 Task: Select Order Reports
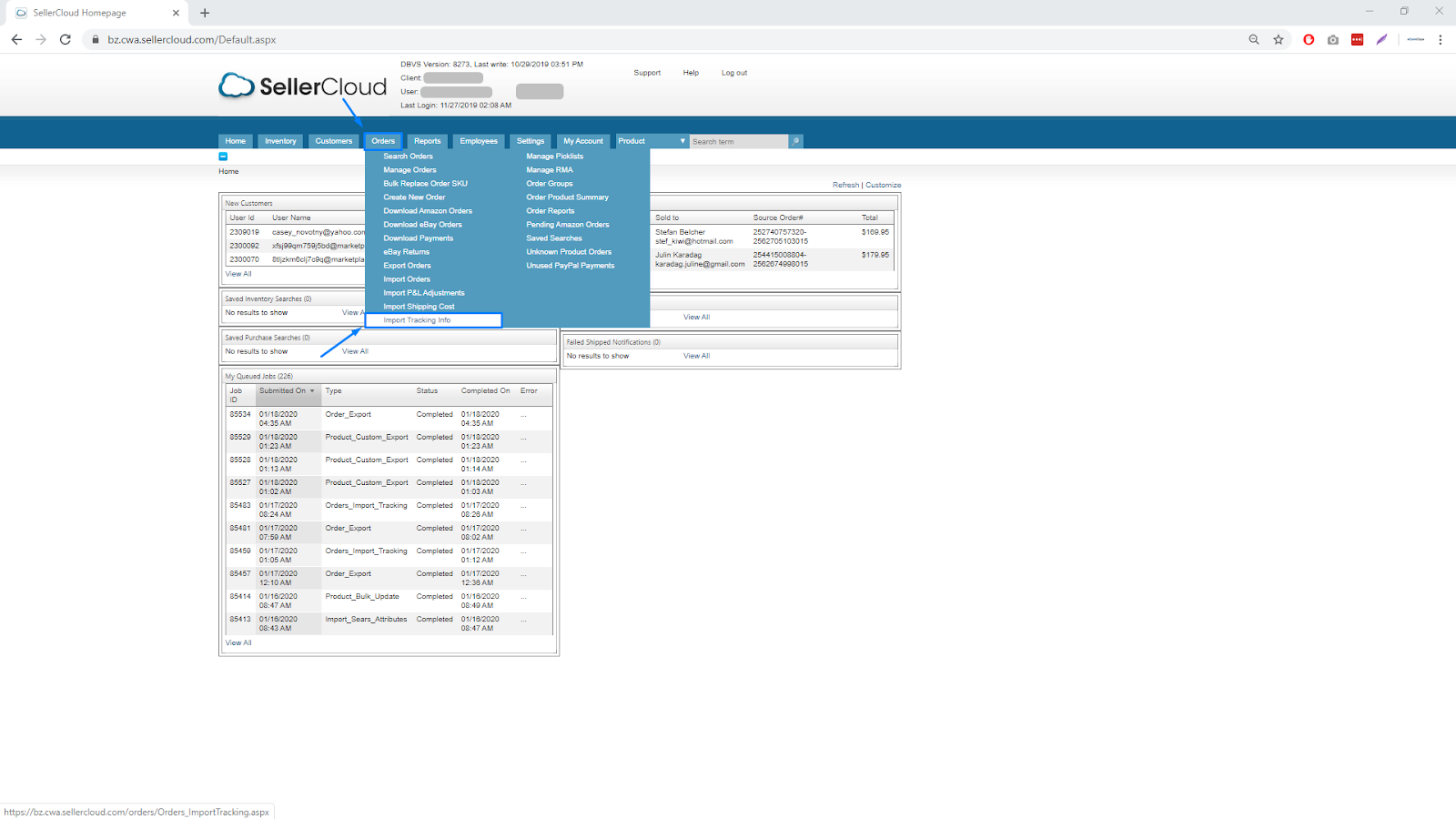pos(551,211)
